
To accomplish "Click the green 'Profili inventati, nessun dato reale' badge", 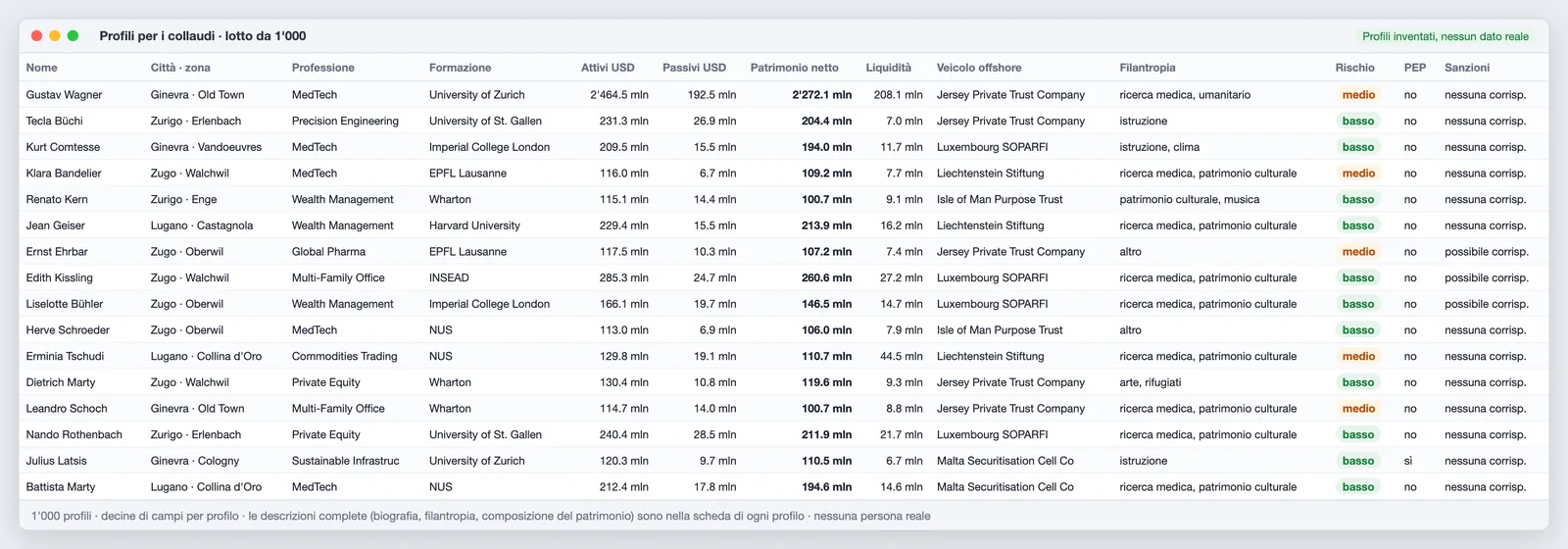I will tap(1445, 36).
